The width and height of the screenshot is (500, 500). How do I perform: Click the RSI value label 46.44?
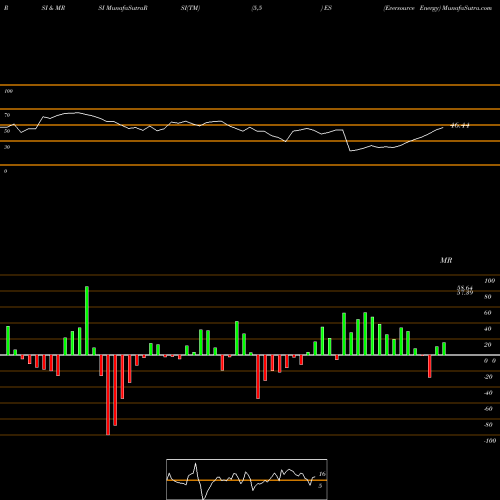(460, 126)
